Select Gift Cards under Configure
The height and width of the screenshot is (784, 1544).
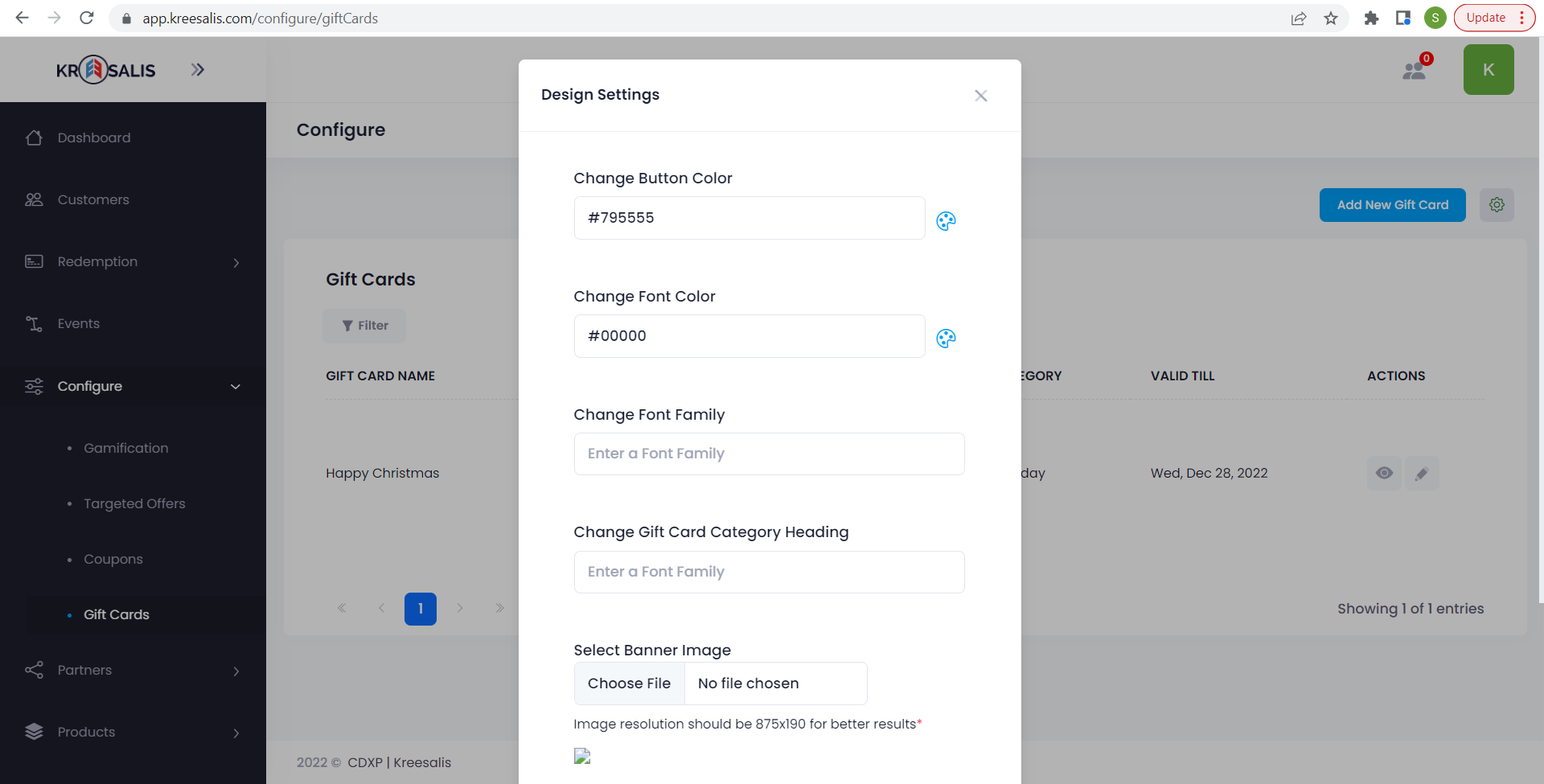pyautogui.click(x=117, y=614)
